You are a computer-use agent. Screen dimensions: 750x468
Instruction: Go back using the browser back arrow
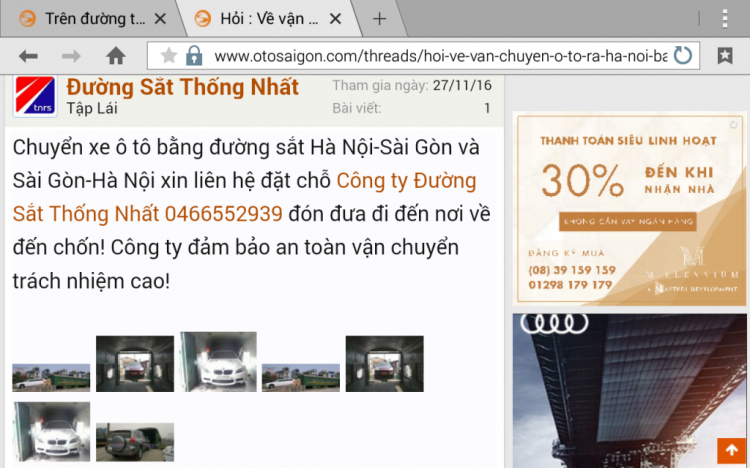pos(28,56)
